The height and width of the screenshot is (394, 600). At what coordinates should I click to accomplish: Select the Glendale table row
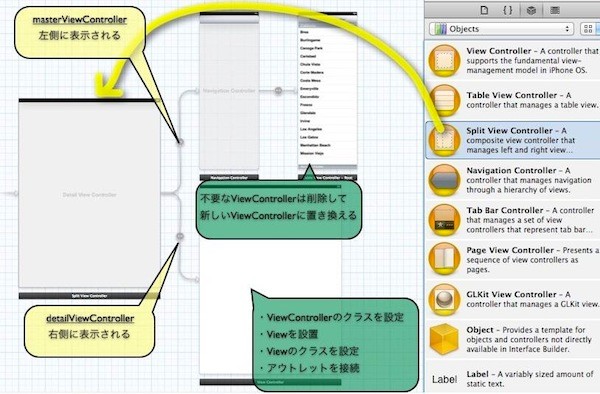(x=328, y=113)
